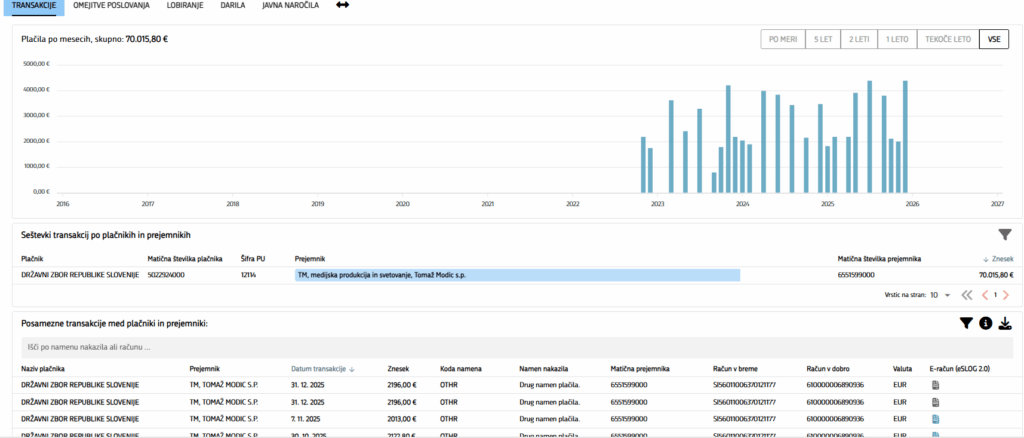
Task: Select the 'VSE' time range toggle
Action: point(993,39)
